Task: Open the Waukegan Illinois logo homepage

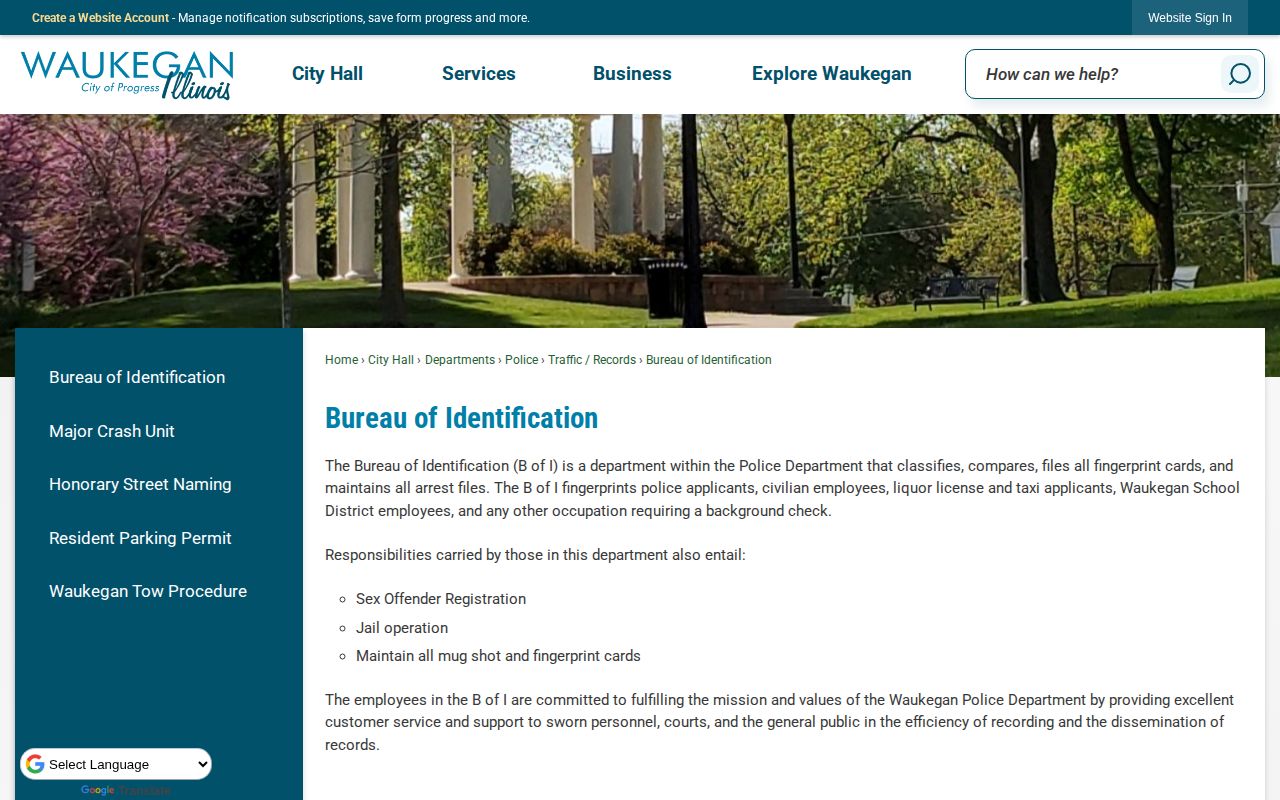Action: tap(127, 75)
